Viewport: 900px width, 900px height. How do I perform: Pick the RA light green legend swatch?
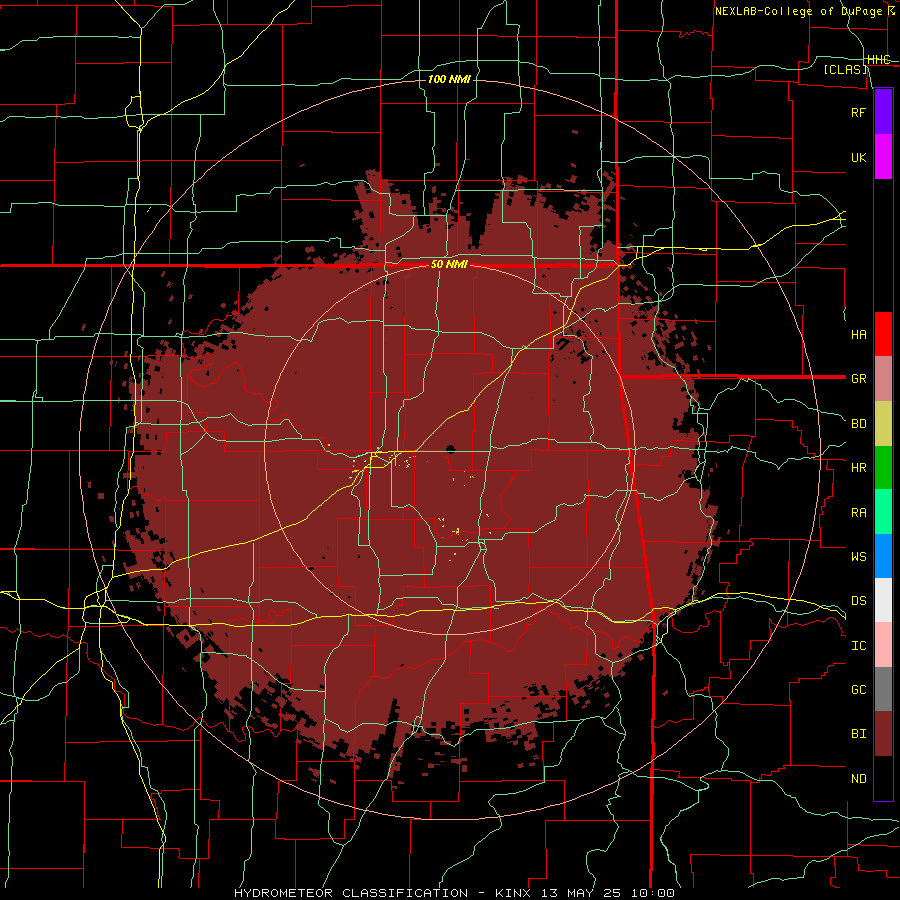(883, 512)
